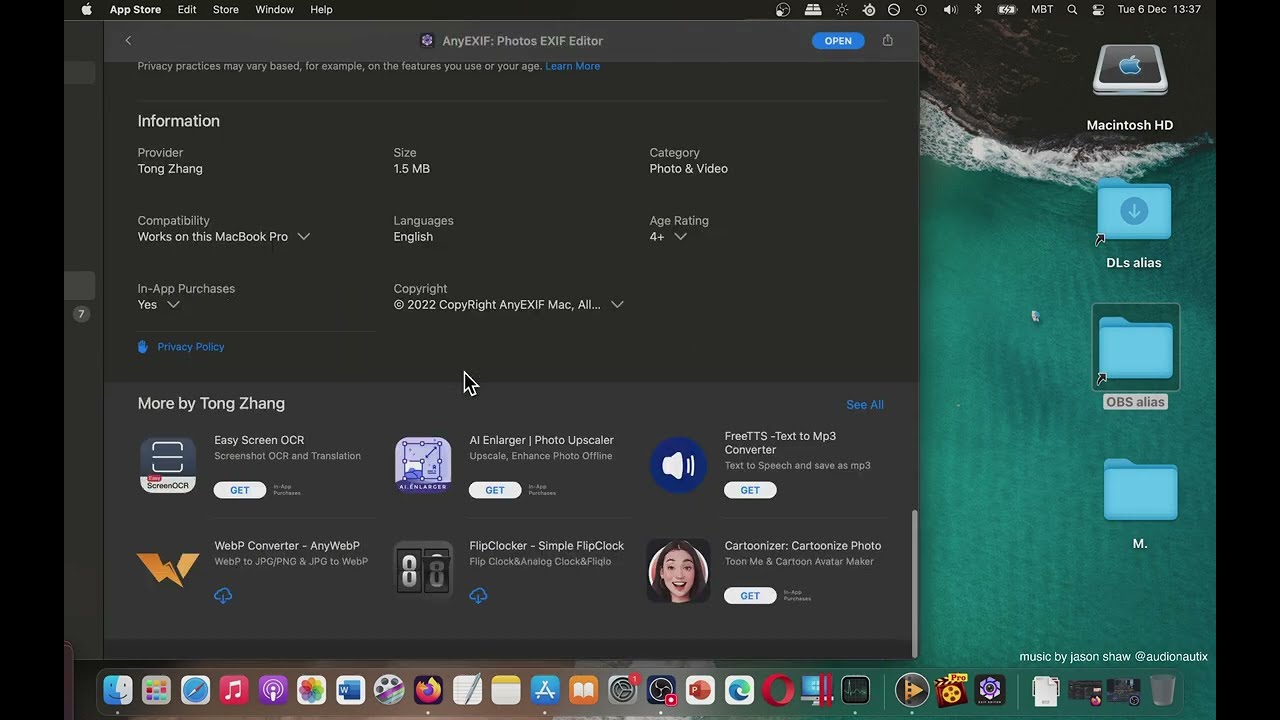The image size is (1280, 720).
Task: Open FreeTTS speaker app icon
Action: [x=678, y=465]
